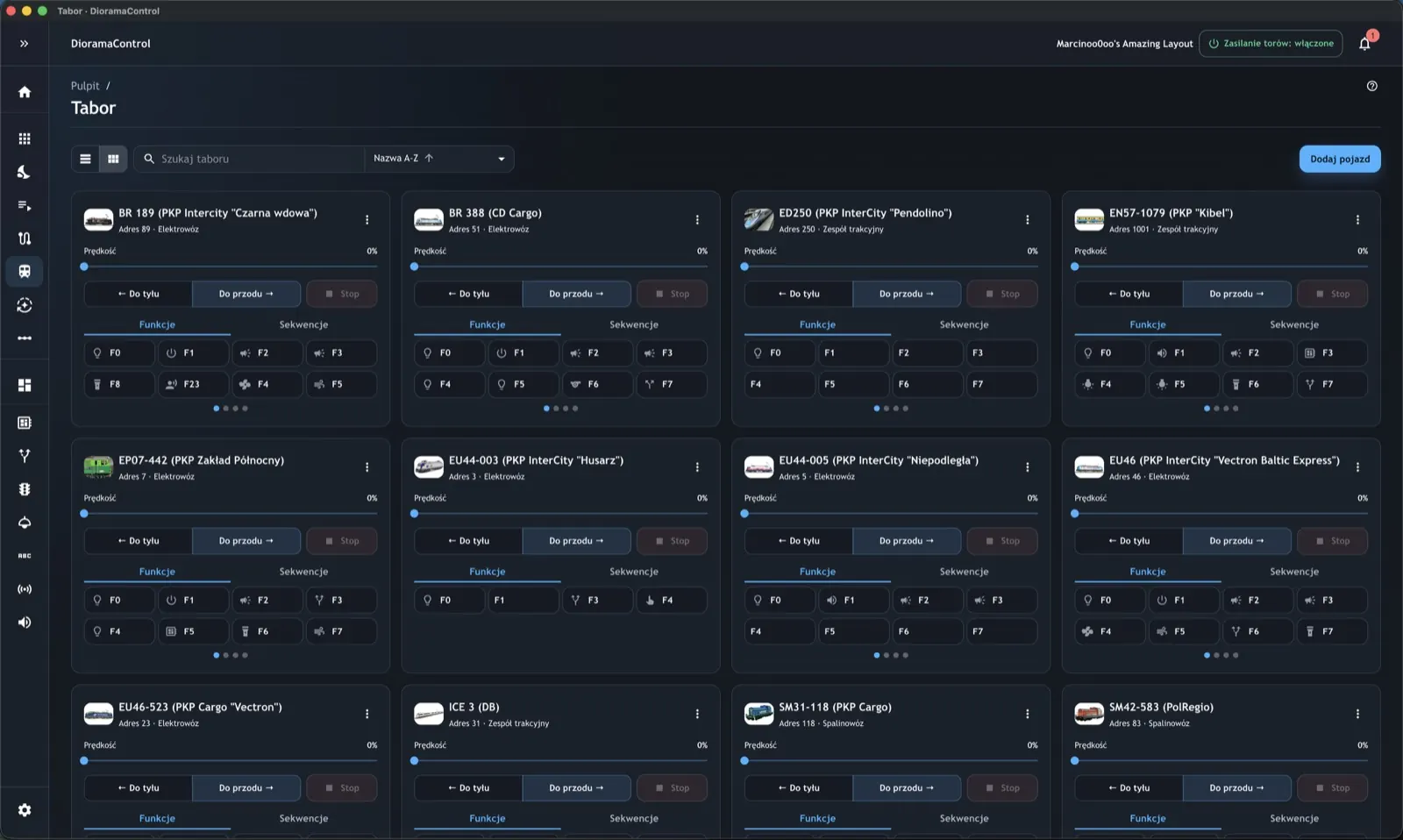Switch BR 189 to Sekwencje tab
Image resolution: width=1403 pixels, height=840 pixels.
[303, 324]
